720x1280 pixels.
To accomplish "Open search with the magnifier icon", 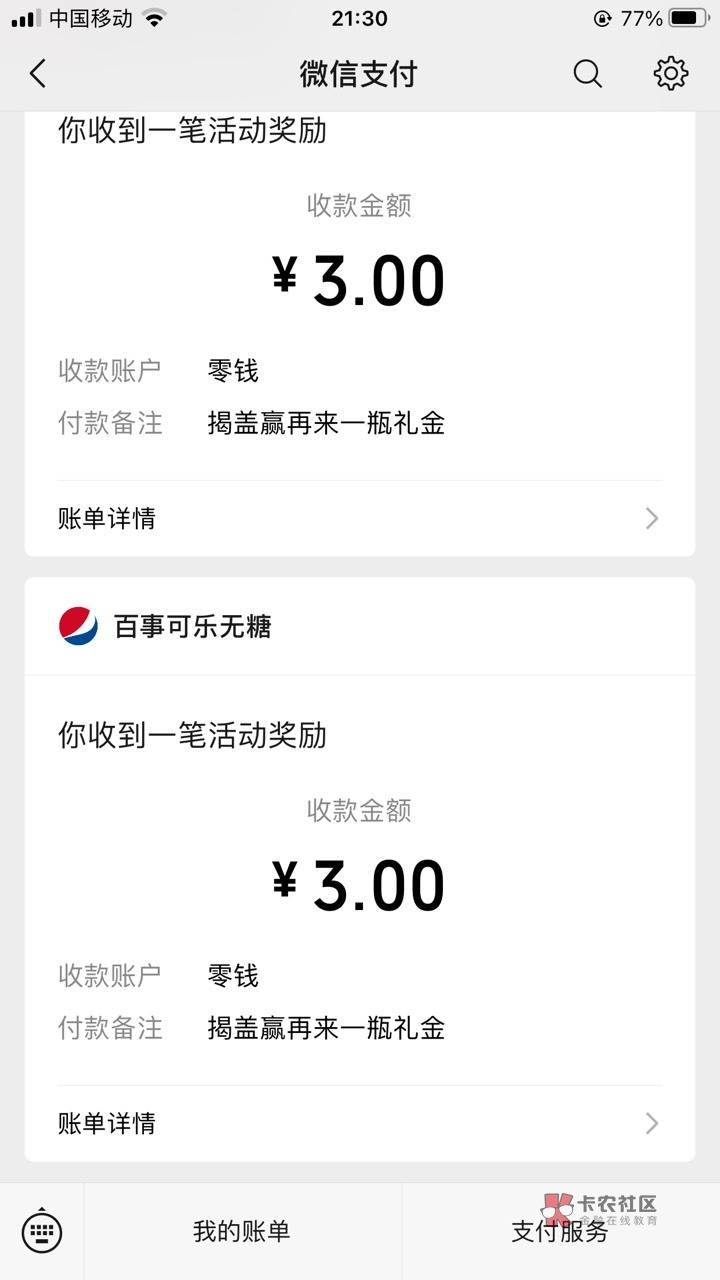I will 588,74.
